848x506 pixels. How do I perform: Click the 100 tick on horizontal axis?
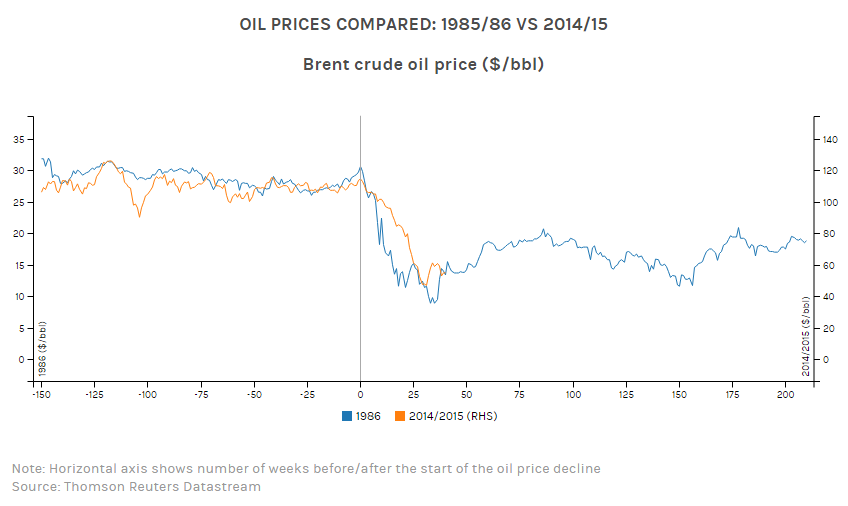point(573,395)
